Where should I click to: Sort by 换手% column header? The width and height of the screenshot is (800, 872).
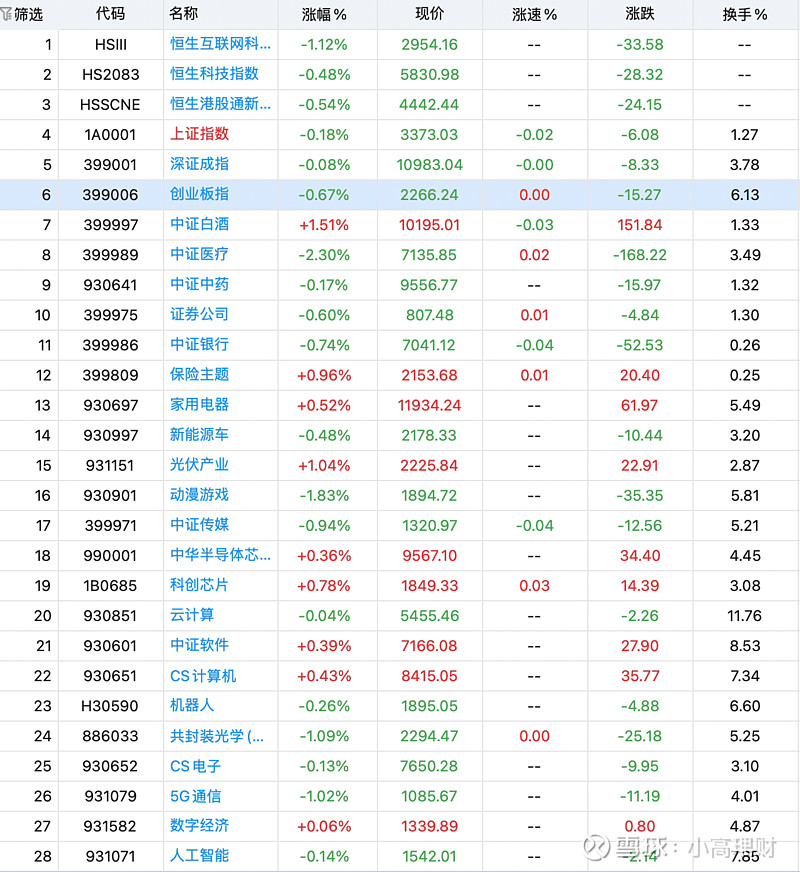pyautogui.click(x=744, y=14)
